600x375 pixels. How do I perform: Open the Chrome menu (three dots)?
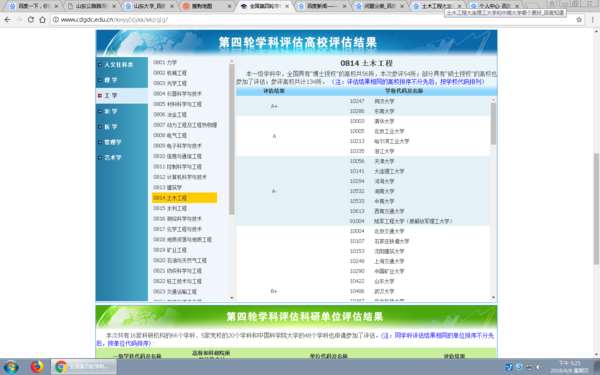(592, 20)
